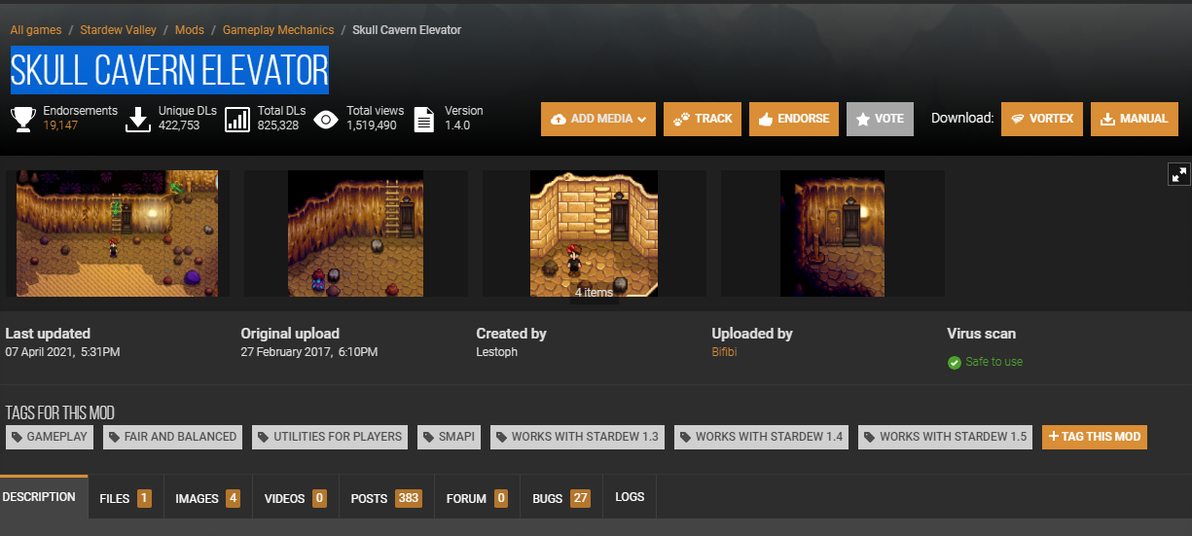
Task: Open the Files tab
Action: click(x=125, y=499)
